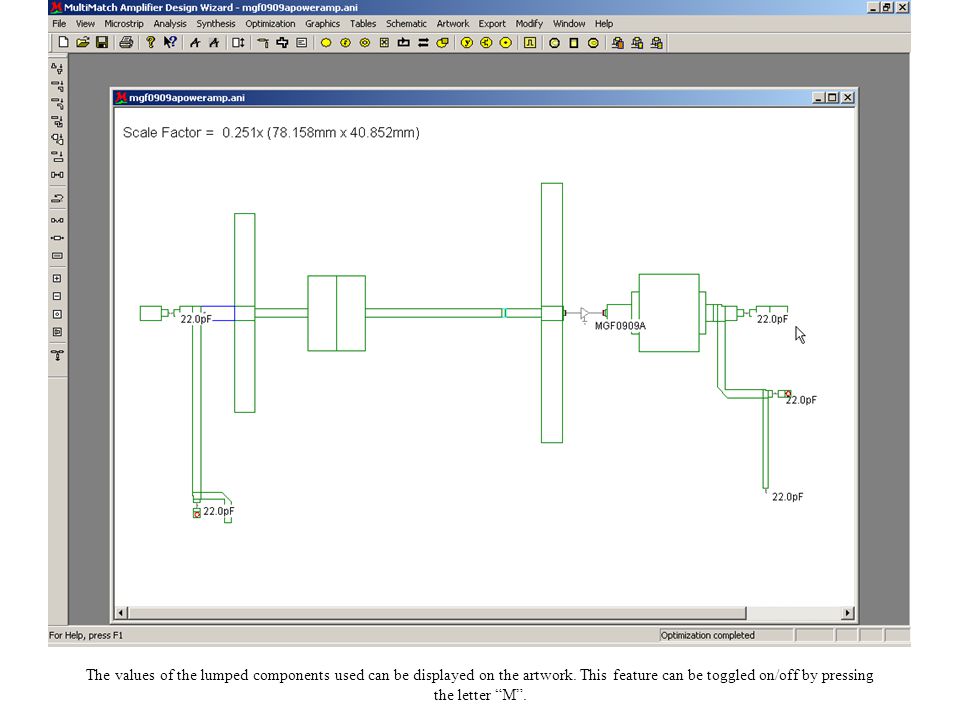Screen dimensions: 960x720
Task: Open the Optimization menu
Action: tap(270, 23)
